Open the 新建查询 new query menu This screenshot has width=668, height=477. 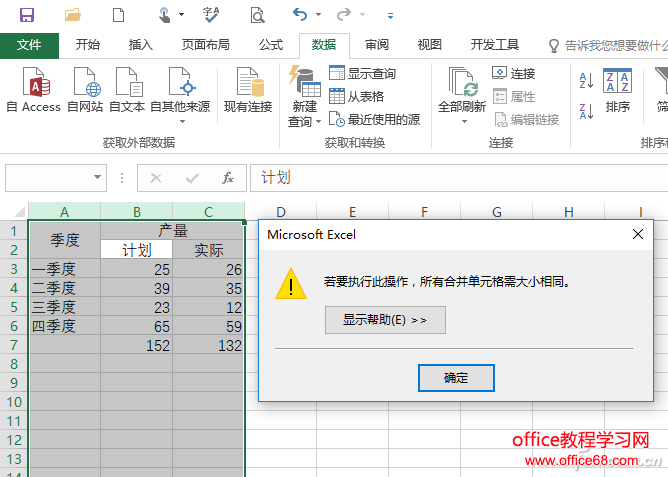point(304,96)
